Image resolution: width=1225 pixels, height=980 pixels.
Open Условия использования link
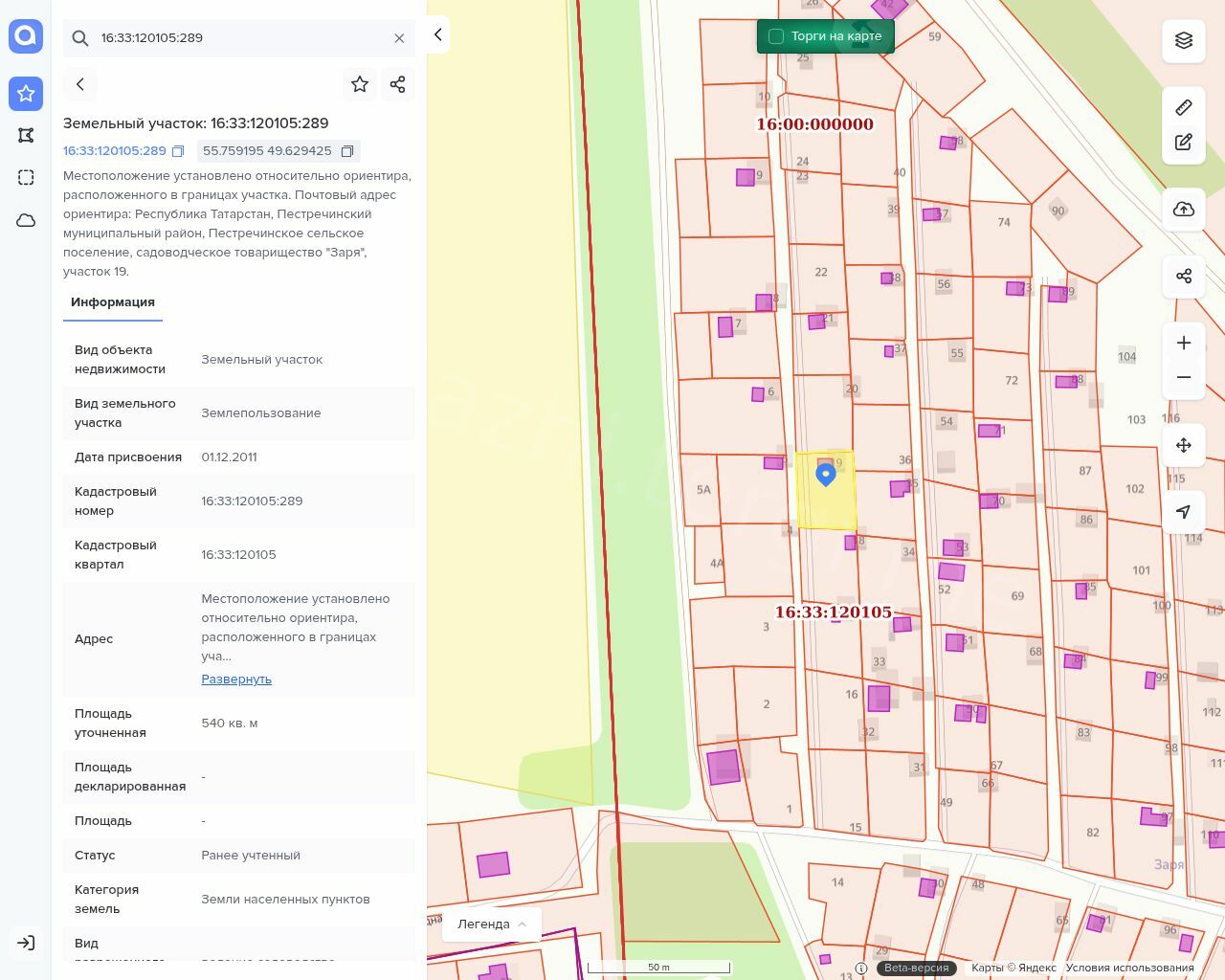1129,968
